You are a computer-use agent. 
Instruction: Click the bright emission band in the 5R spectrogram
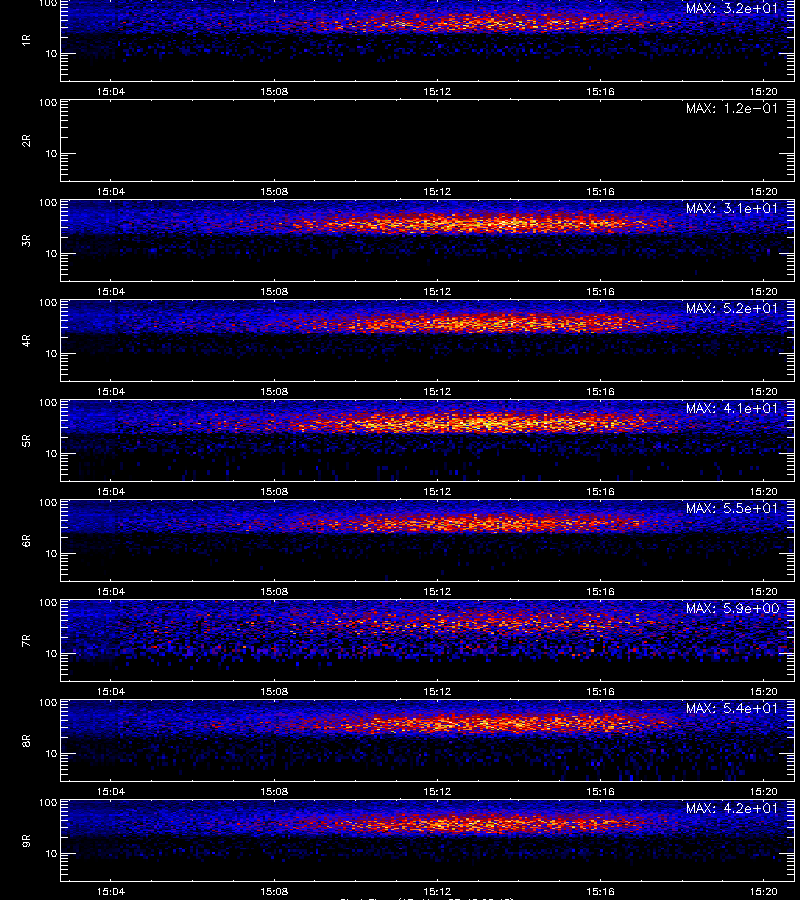coord(476,423)
